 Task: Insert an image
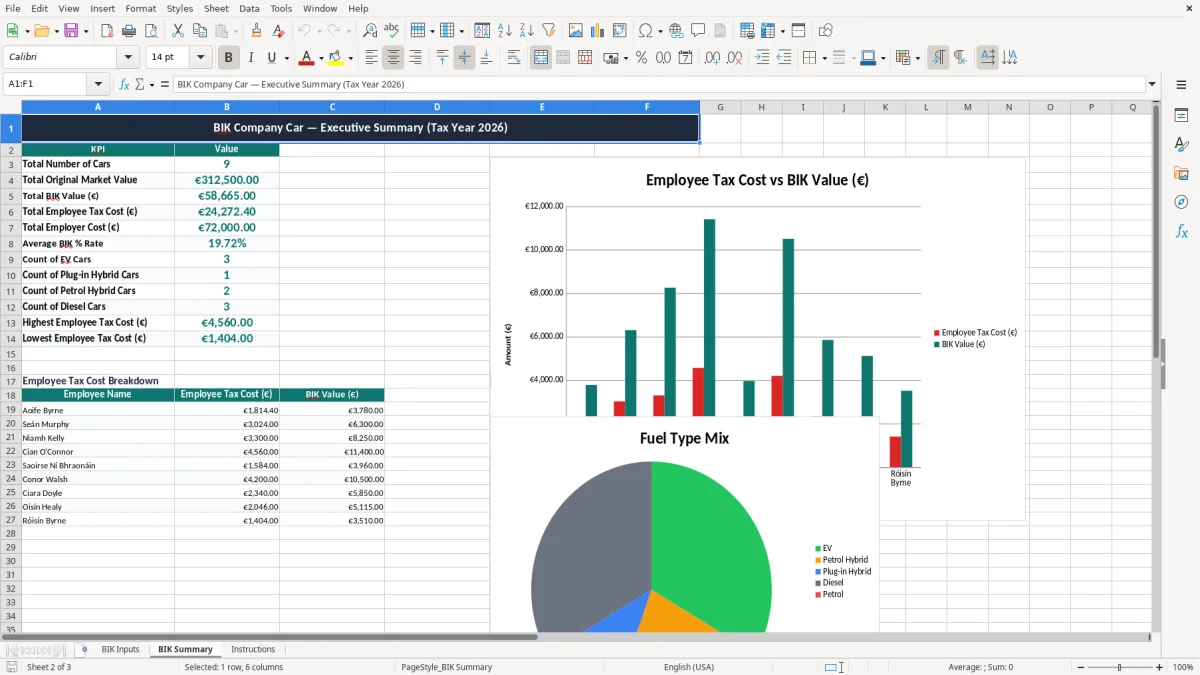[x=576, y=31]
